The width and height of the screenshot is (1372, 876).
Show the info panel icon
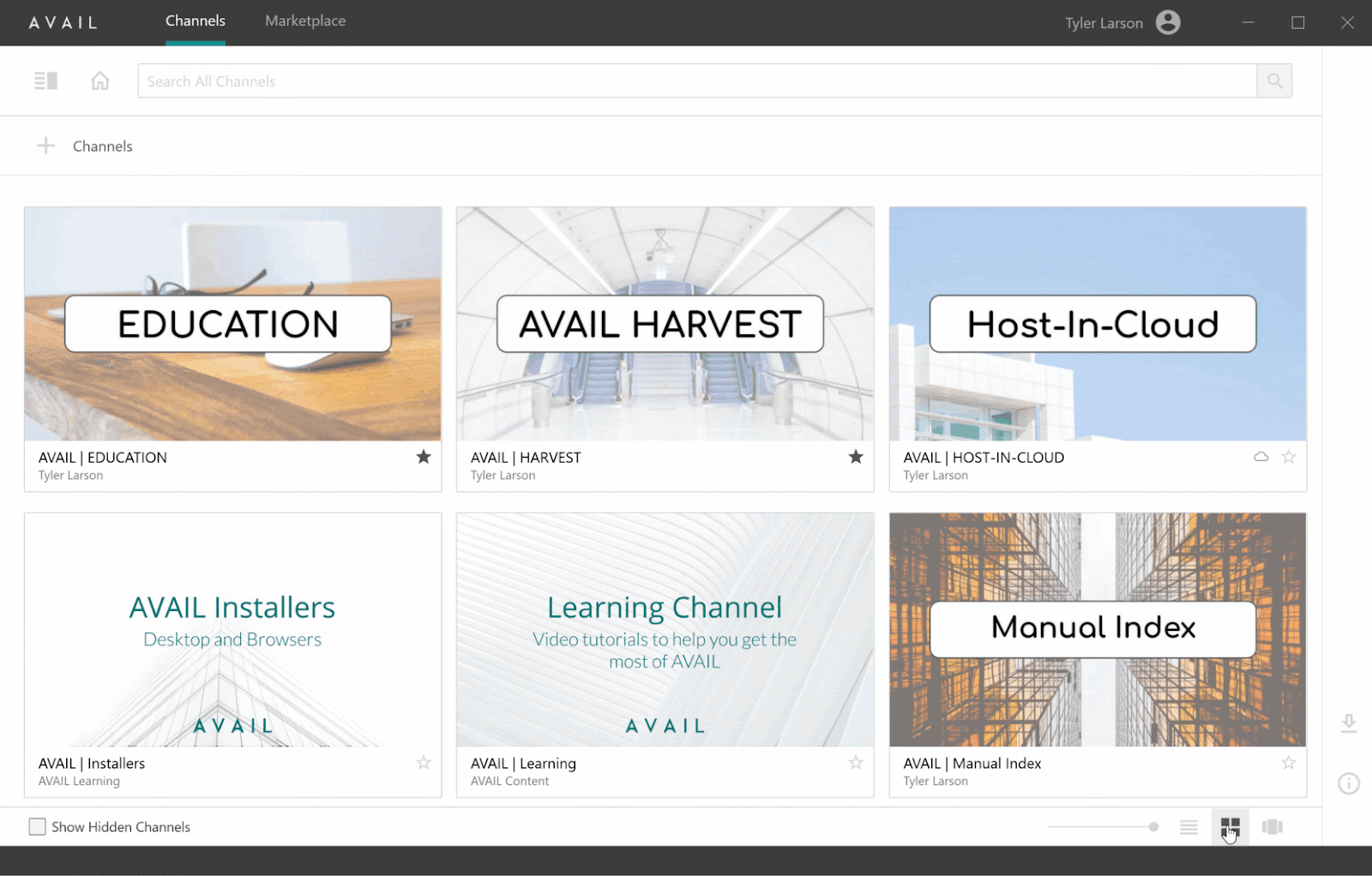point(1349,783)
